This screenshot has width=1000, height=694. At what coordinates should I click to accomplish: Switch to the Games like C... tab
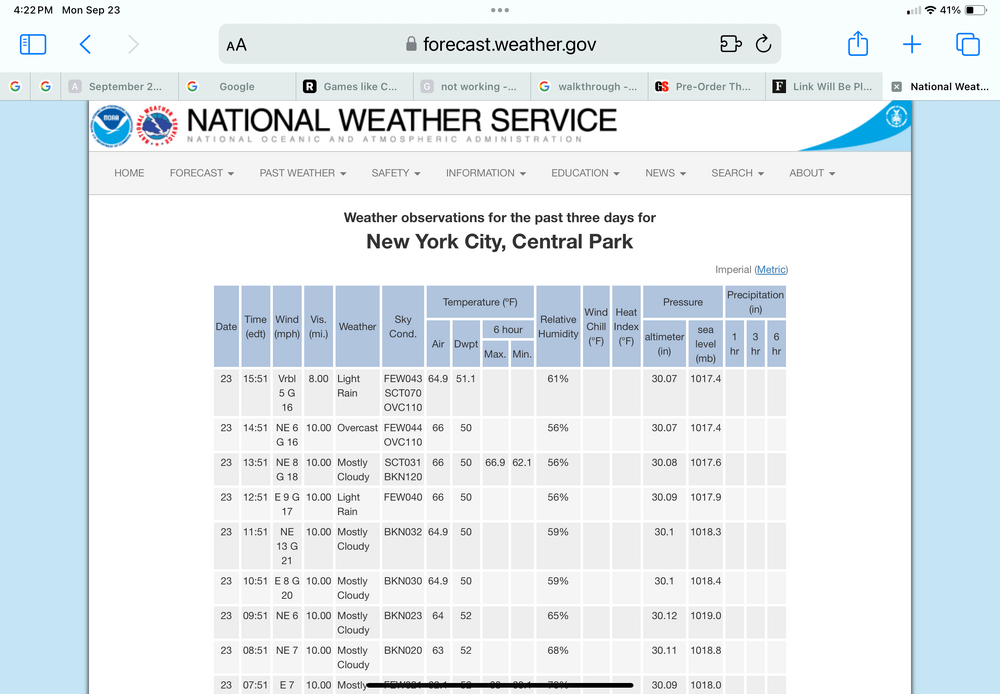[354, 86]
